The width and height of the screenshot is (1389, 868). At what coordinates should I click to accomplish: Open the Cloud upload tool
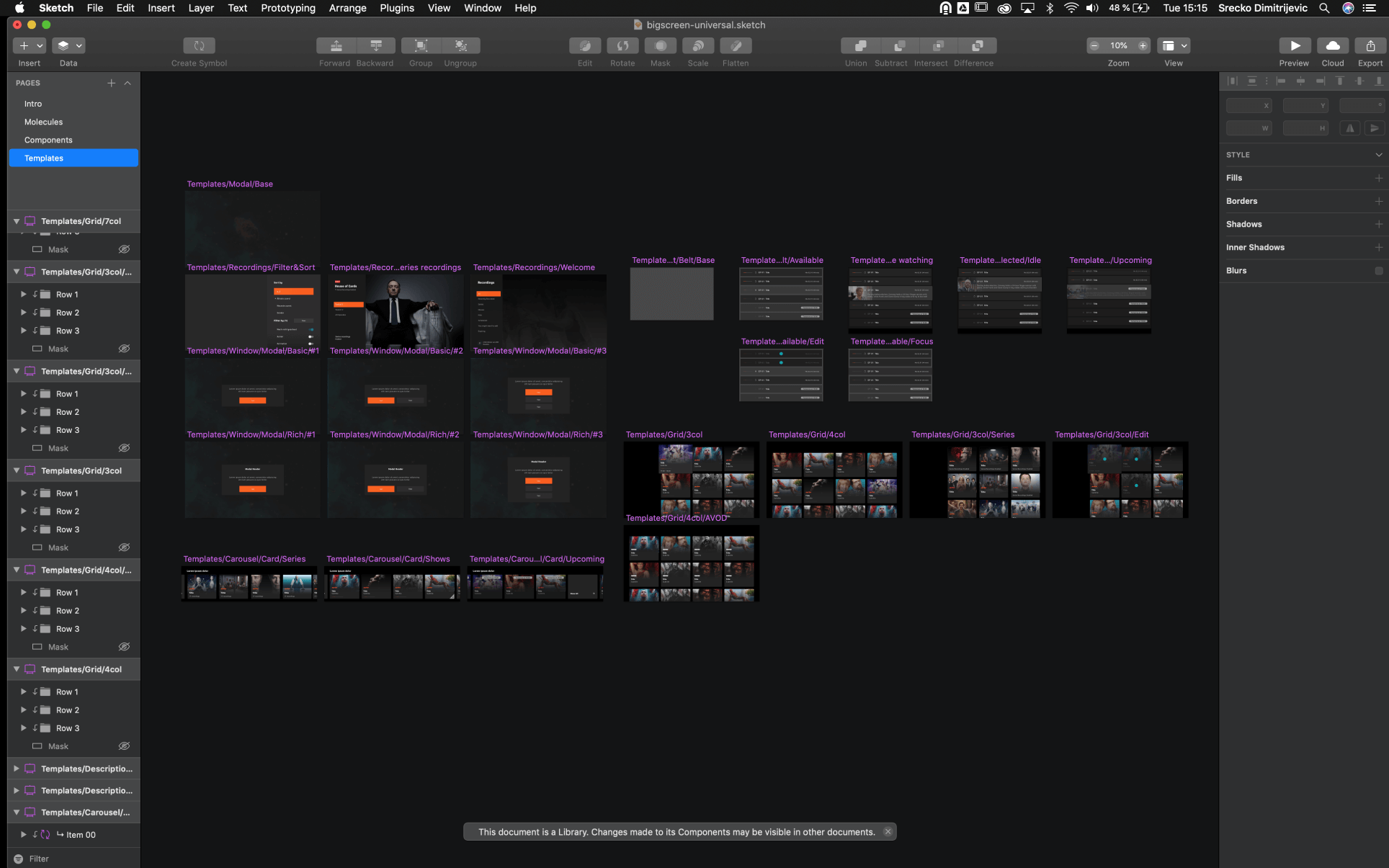tap(1333, 45)
